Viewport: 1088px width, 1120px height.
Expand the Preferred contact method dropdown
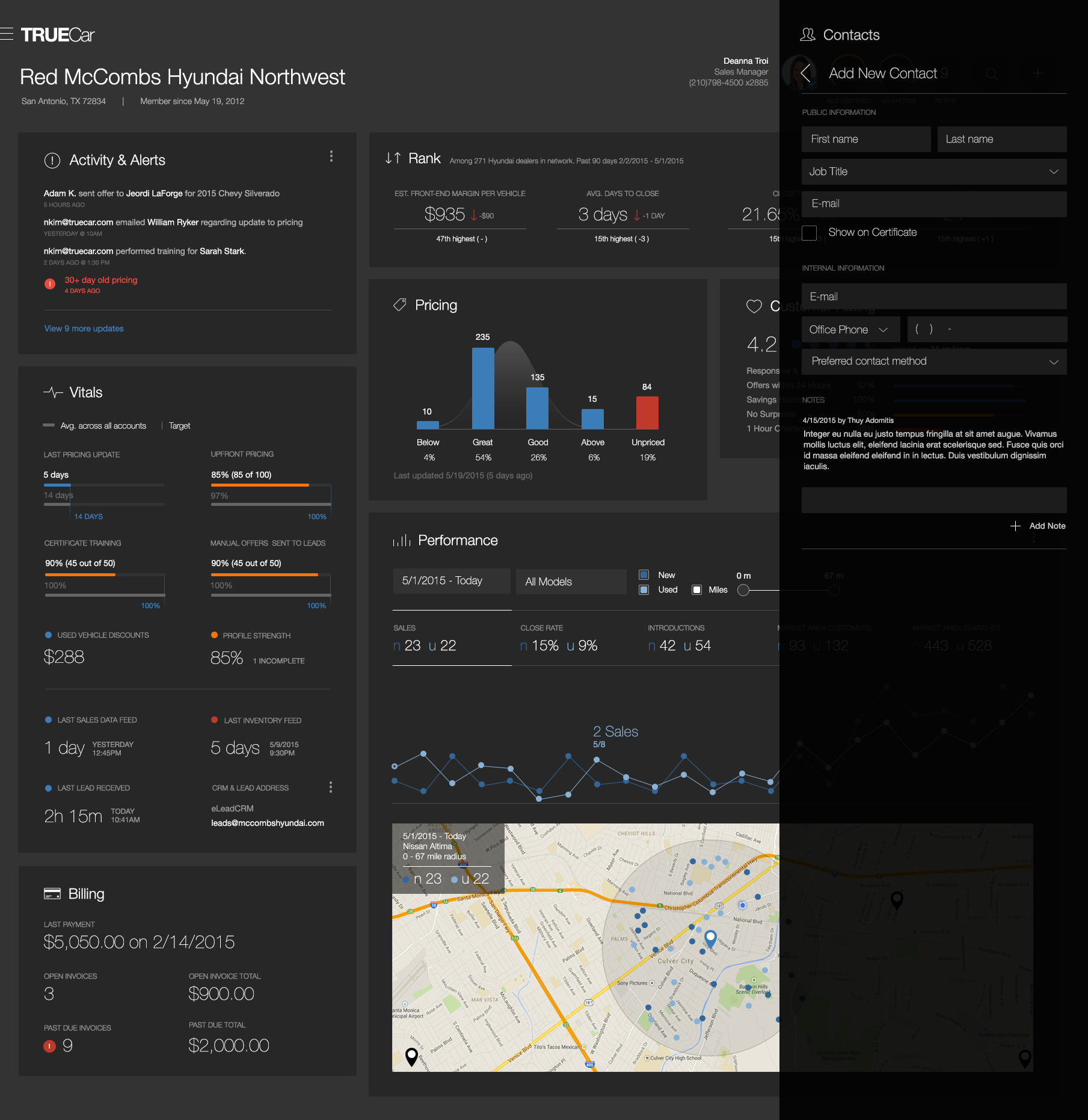(933, 362)
